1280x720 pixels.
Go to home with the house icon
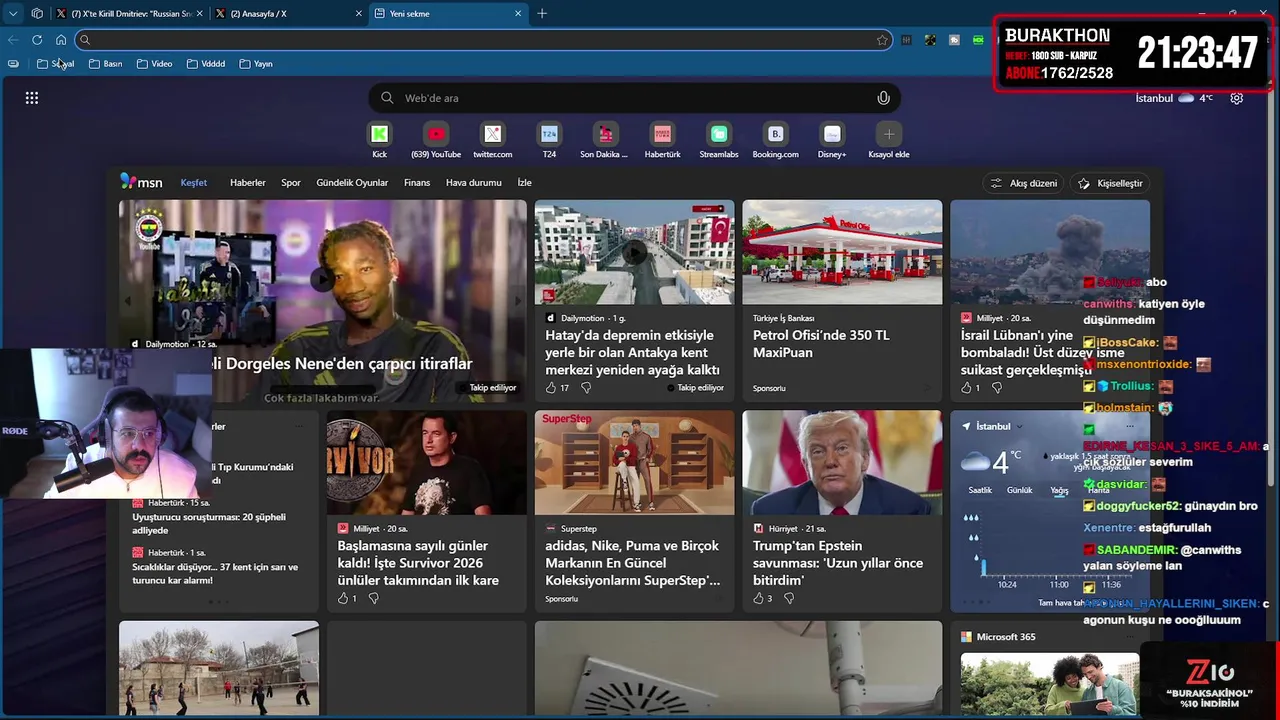tap(61, 40)
